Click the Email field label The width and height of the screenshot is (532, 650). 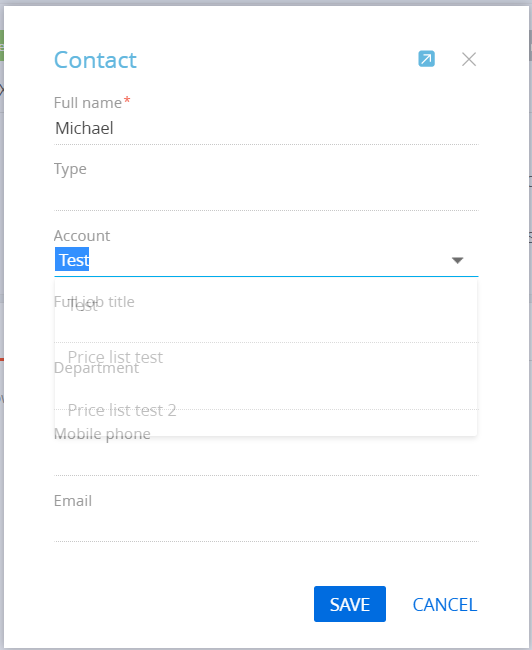[x=73, y=500]
